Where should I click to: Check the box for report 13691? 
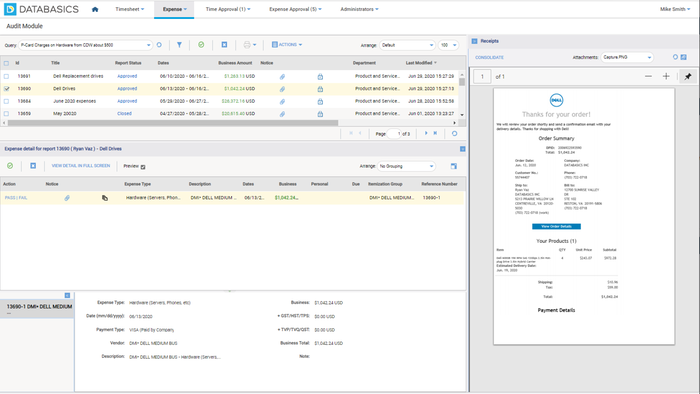click(6, 76)
